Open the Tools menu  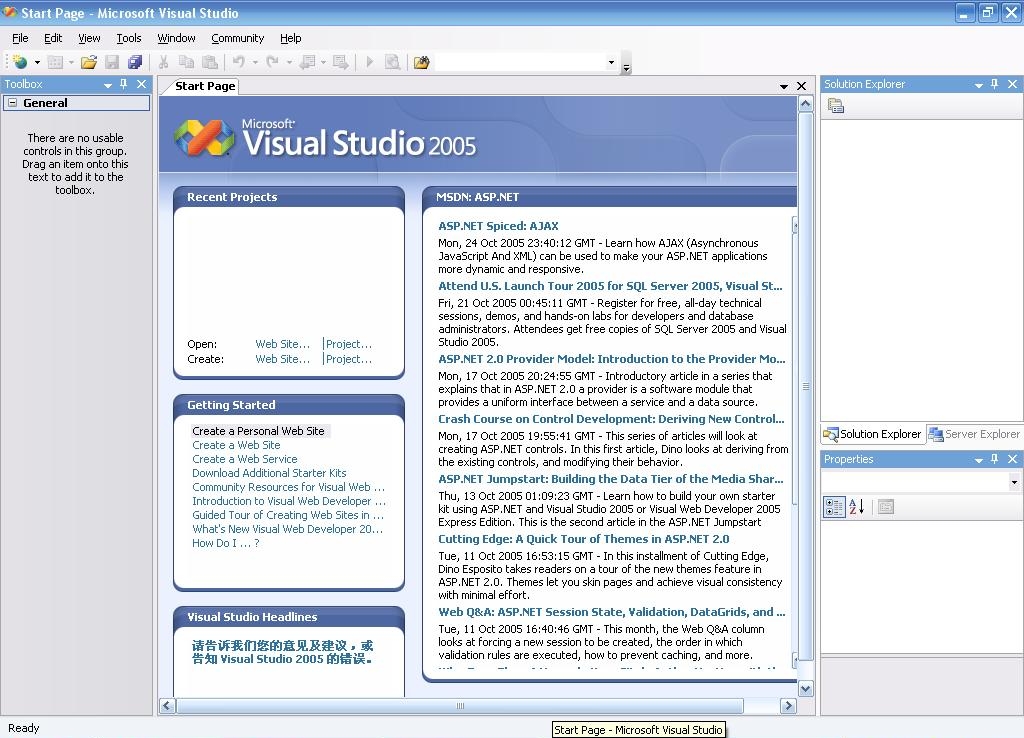129,38
